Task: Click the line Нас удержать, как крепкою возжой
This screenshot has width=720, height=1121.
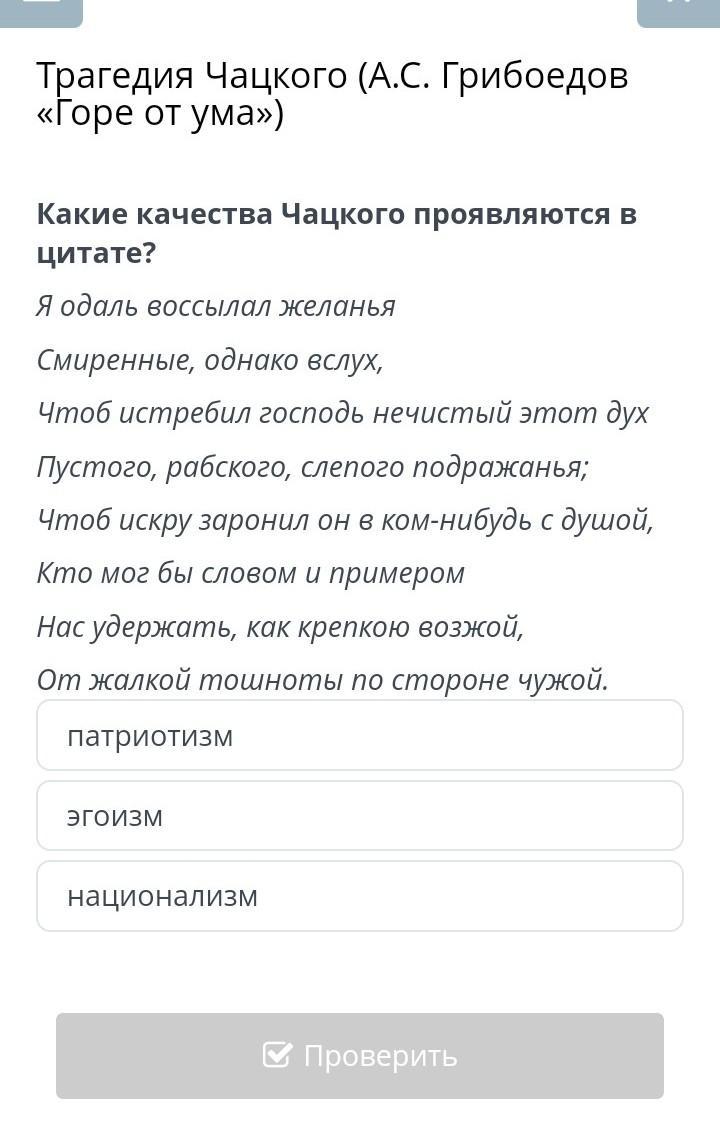Action: point(280,627)
